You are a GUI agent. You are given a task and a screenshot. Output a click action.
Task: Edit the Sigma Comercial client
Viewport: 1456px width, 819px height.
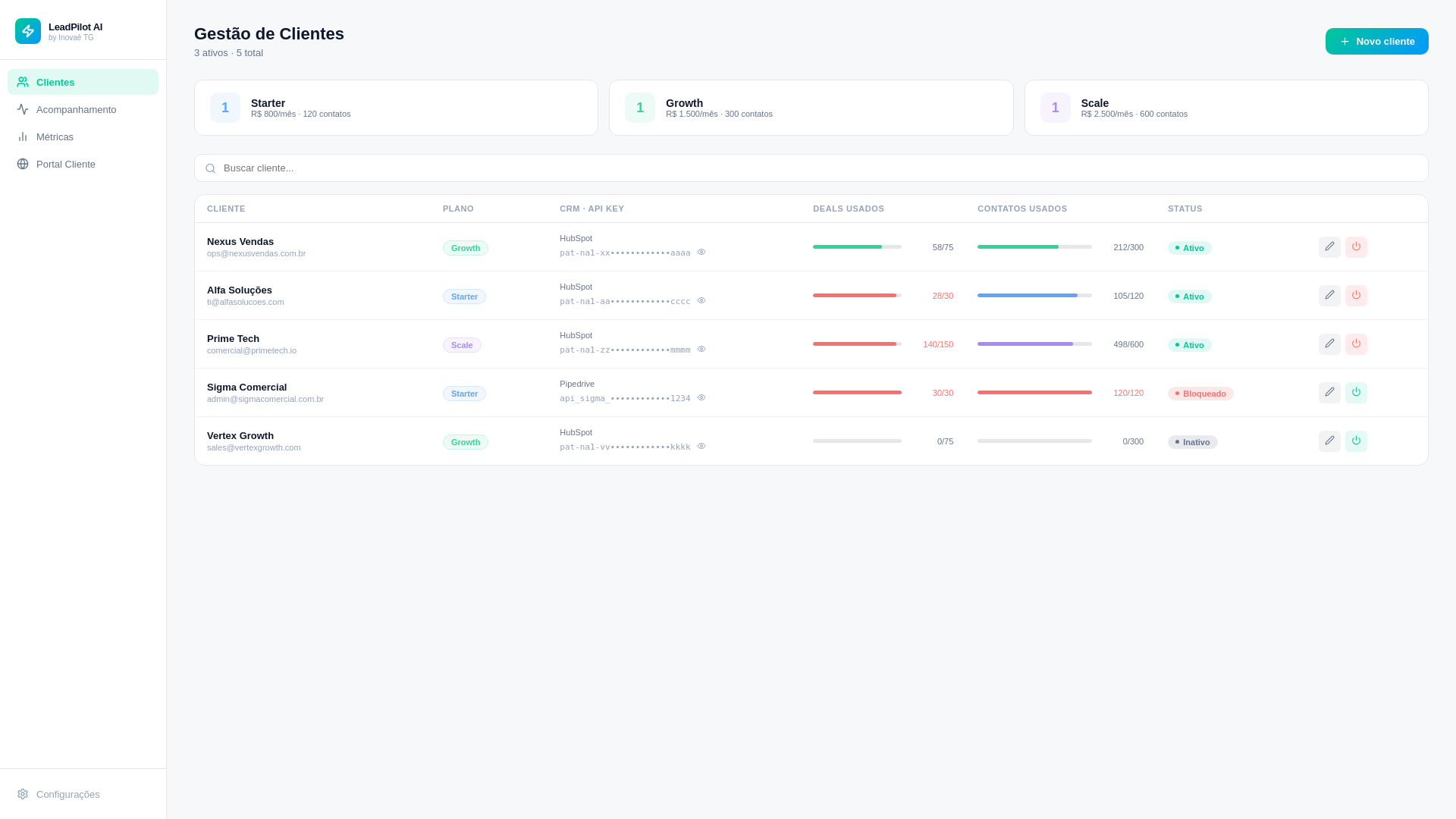(x=1329, y=392)
